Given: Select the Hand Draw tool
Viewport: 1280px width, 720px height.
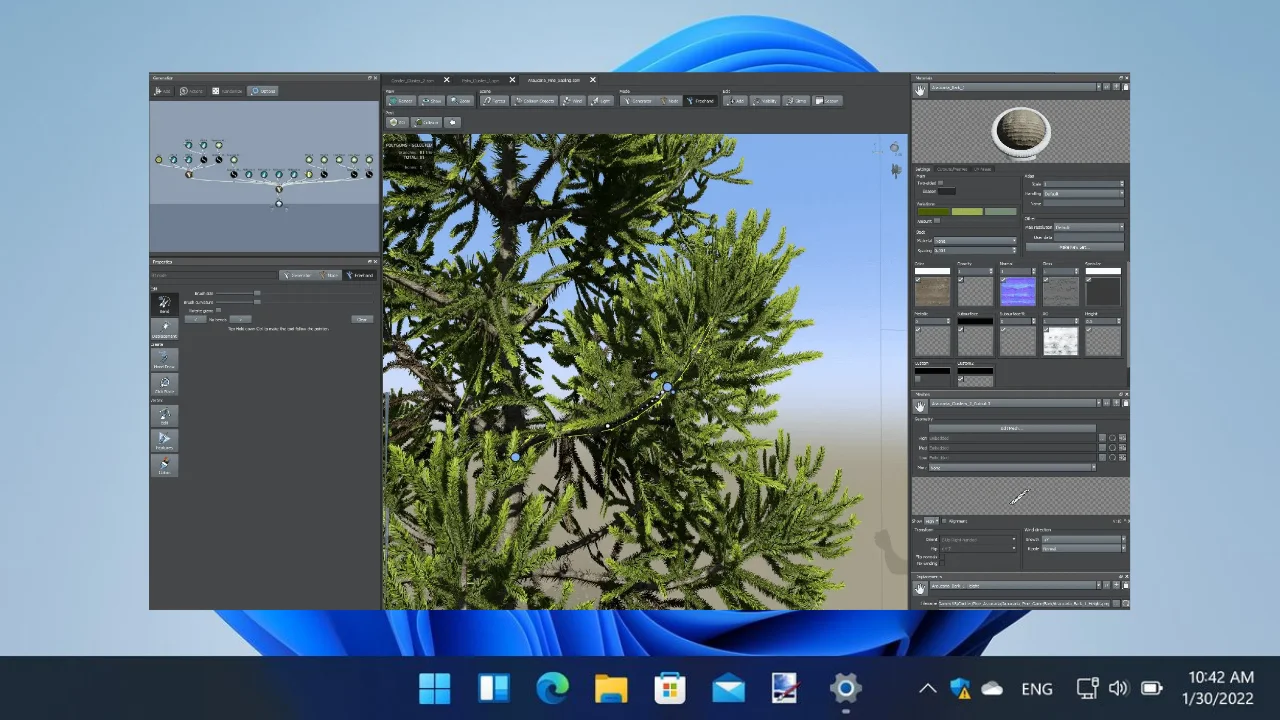Looking at the screenshot, I should [164, 359].
